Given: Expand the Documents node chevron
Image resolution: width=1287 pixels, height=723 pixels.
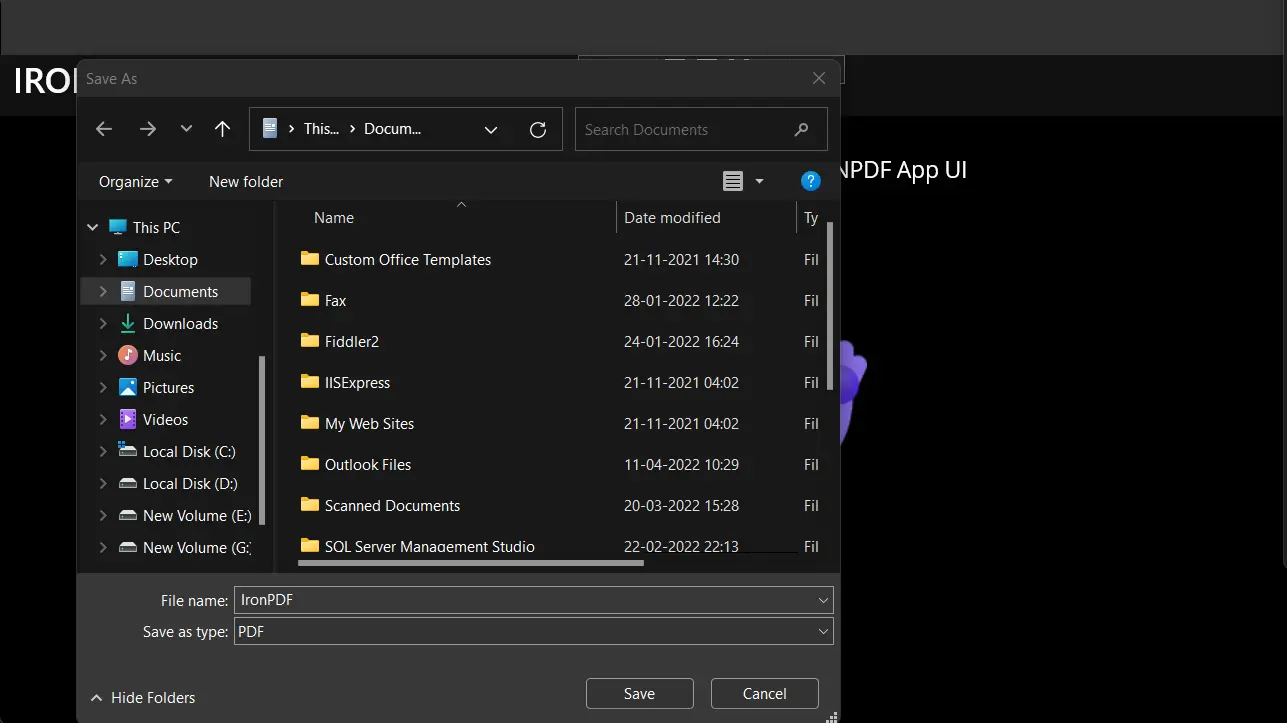Looking at the screenshot, I should (x=103, y=291).
